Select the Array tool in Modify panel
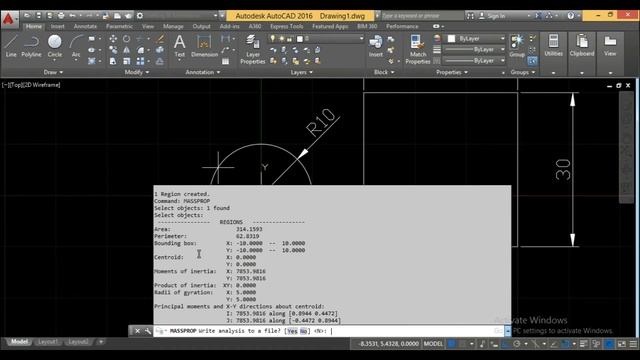Screen dimensions: 640x360 tap(140, 61)
